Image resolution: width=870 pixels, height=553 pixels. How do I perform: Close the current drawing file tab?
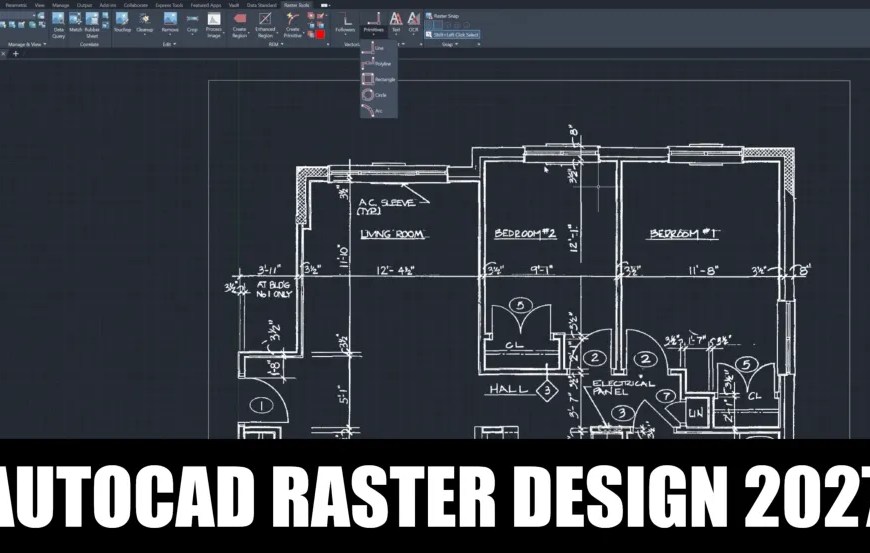tap(3, 53)
